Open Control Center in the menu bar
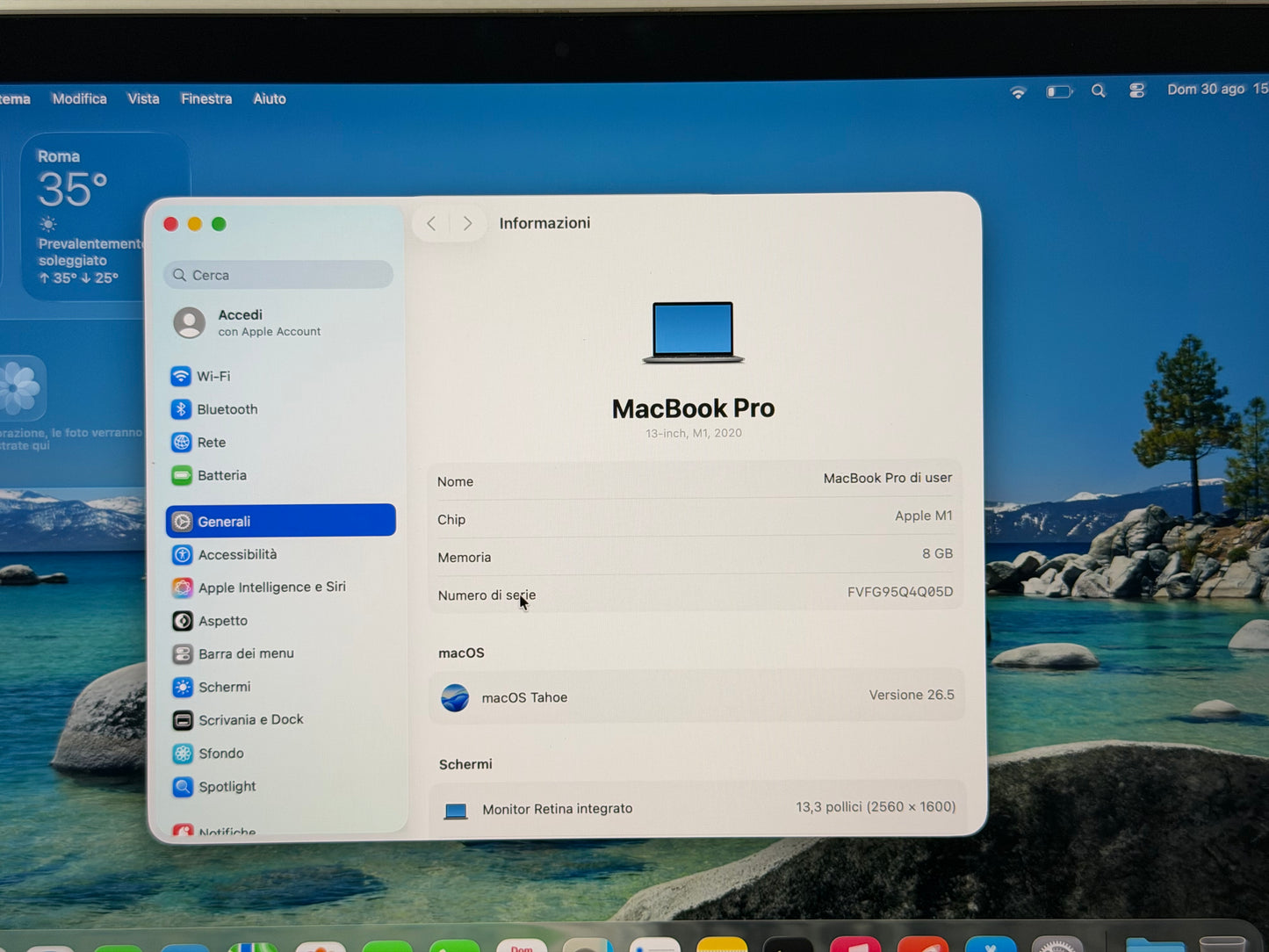 pyautogui.click(x=1137, y=90)
